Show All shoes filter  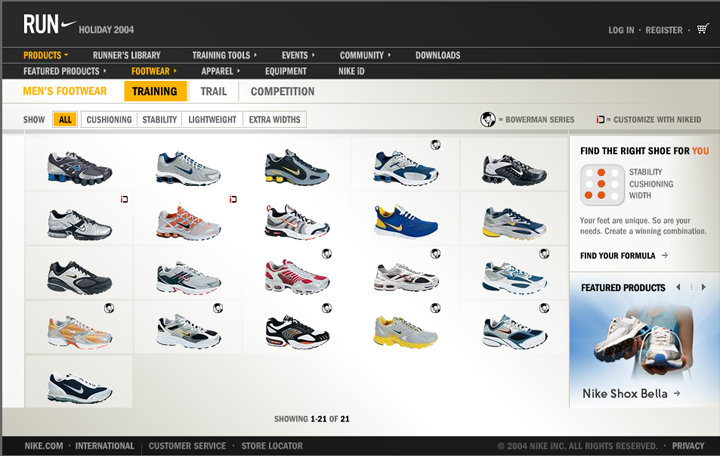tap(65, 120)
